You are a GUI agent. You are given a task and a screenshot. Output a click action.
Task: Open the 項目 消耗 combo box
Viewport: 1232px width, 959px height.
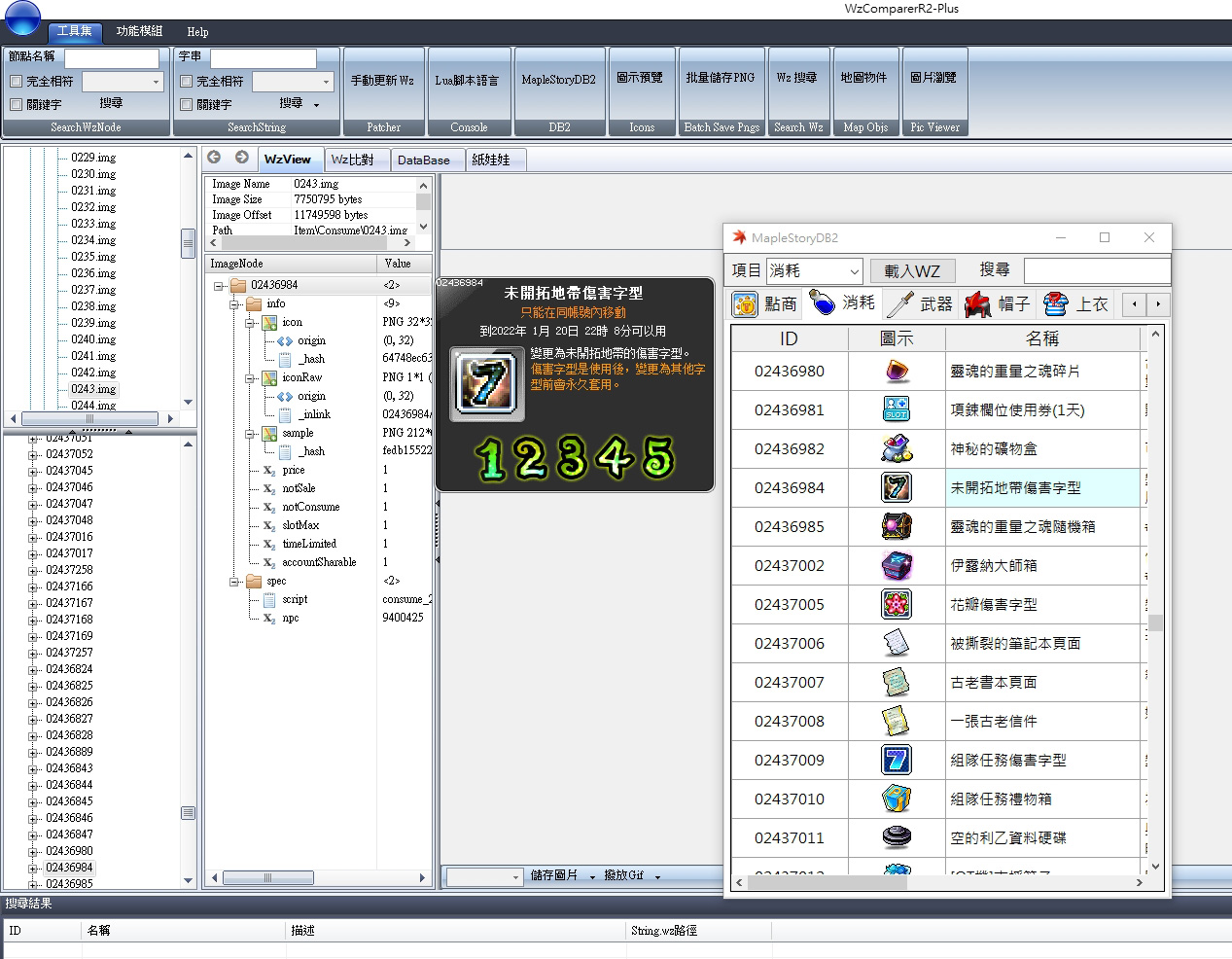815,270
